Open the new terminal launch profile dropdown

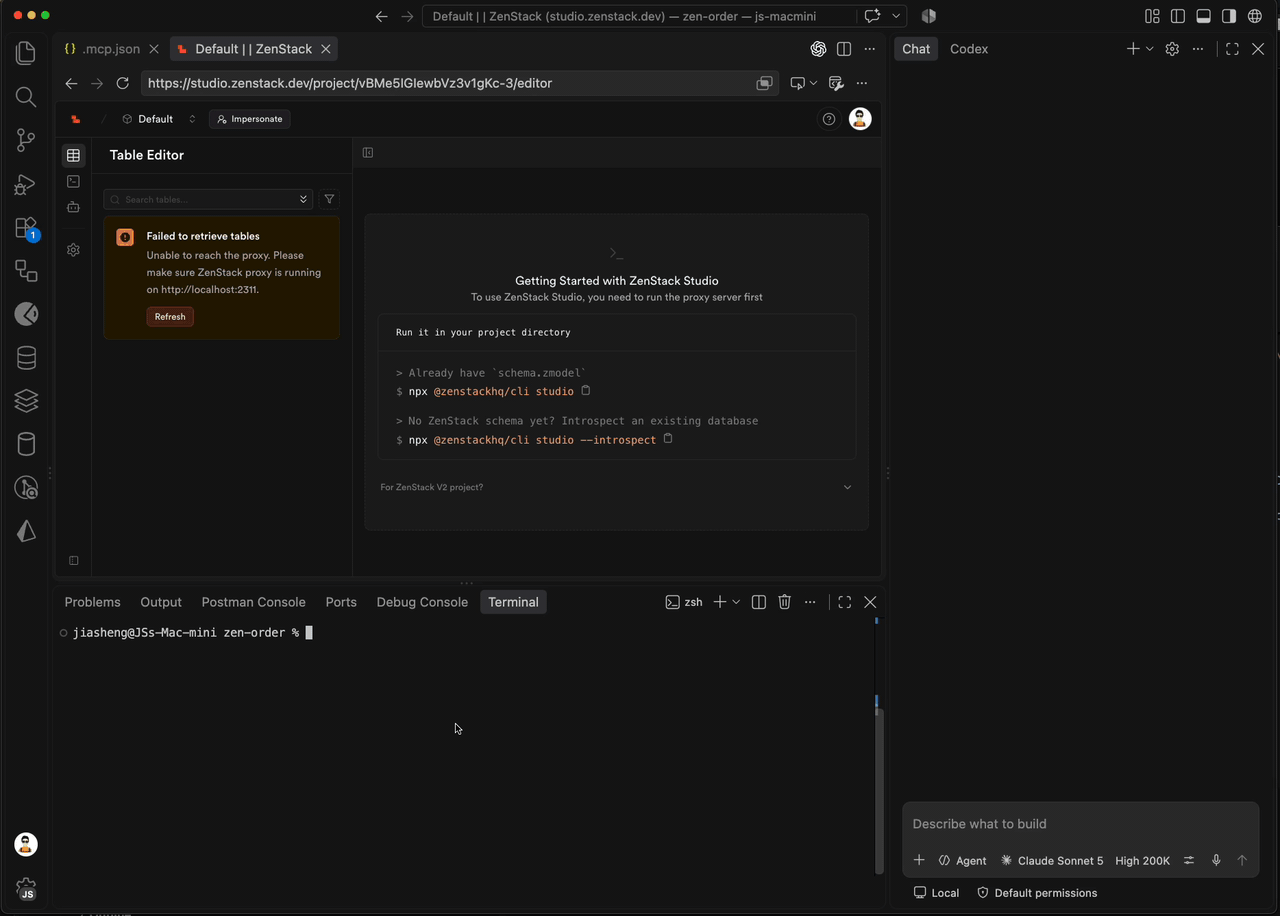click(x=736, y=602)
